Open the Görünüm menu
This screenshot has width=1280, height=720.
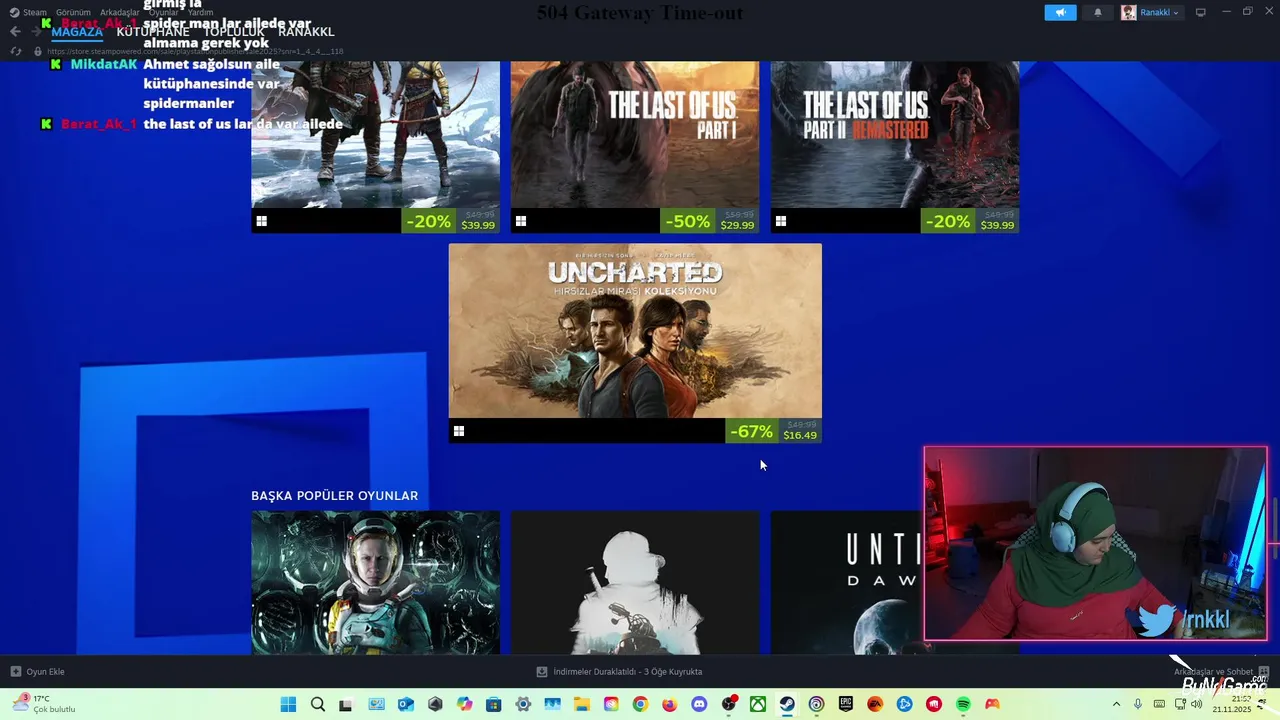tap(73, 12)
